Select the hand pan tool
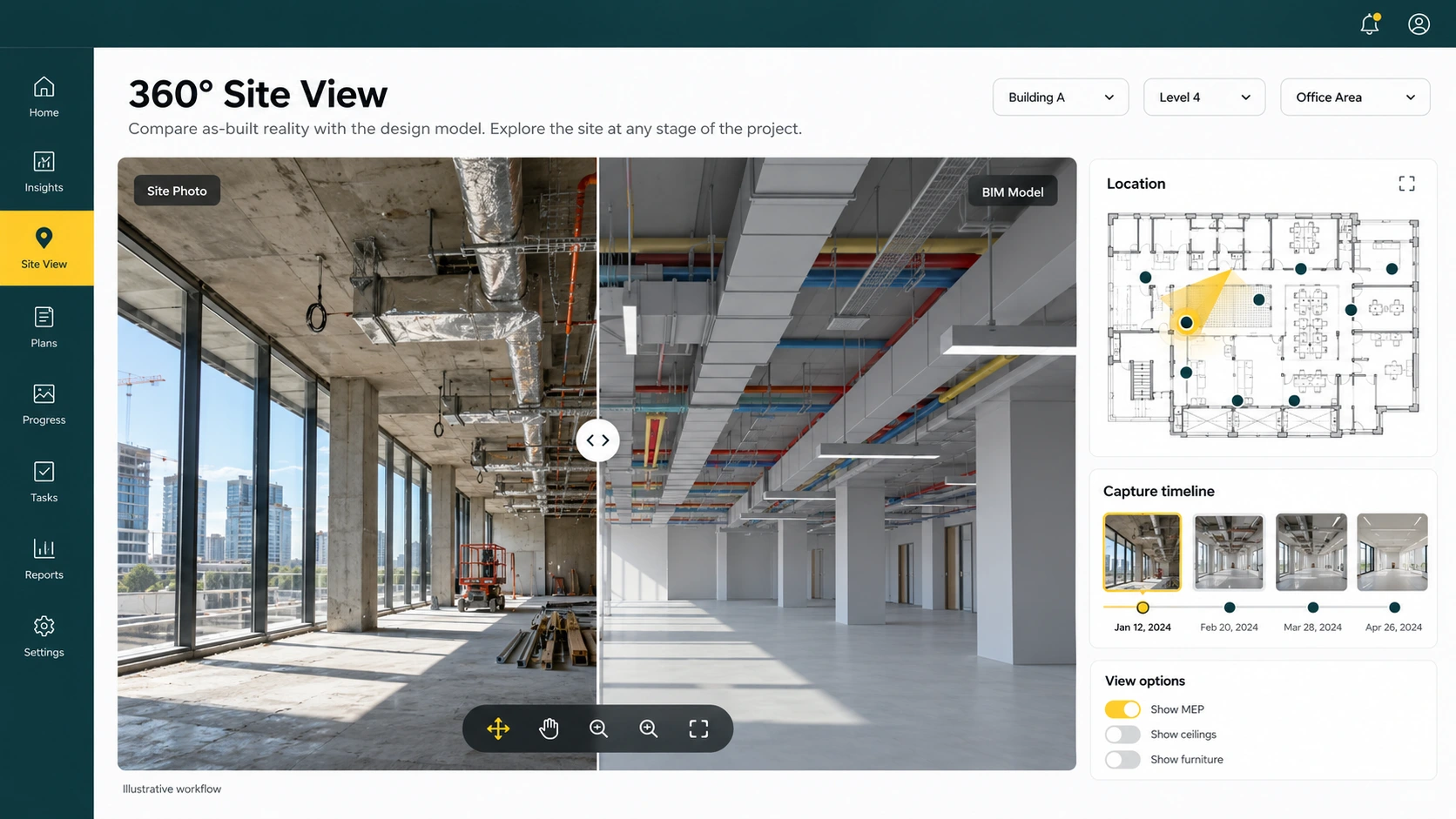This screenshot has height=819, width=1456. tap(549, 728)
